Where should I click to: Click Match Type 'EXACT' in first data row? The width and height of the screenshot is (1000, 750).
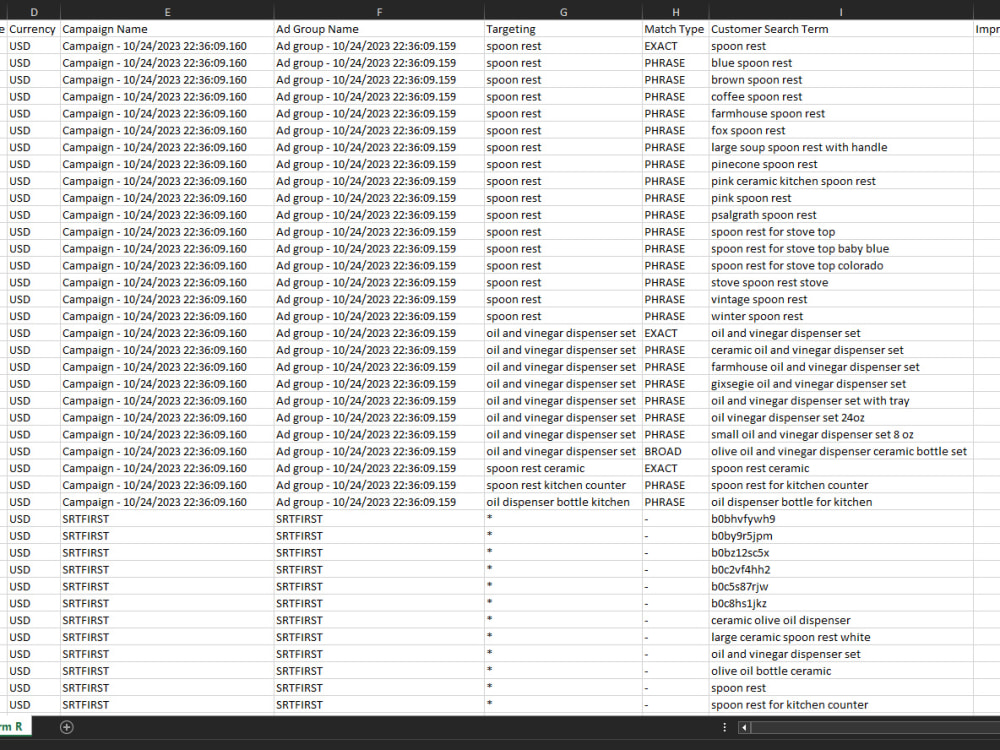click(x=675, y=46)
